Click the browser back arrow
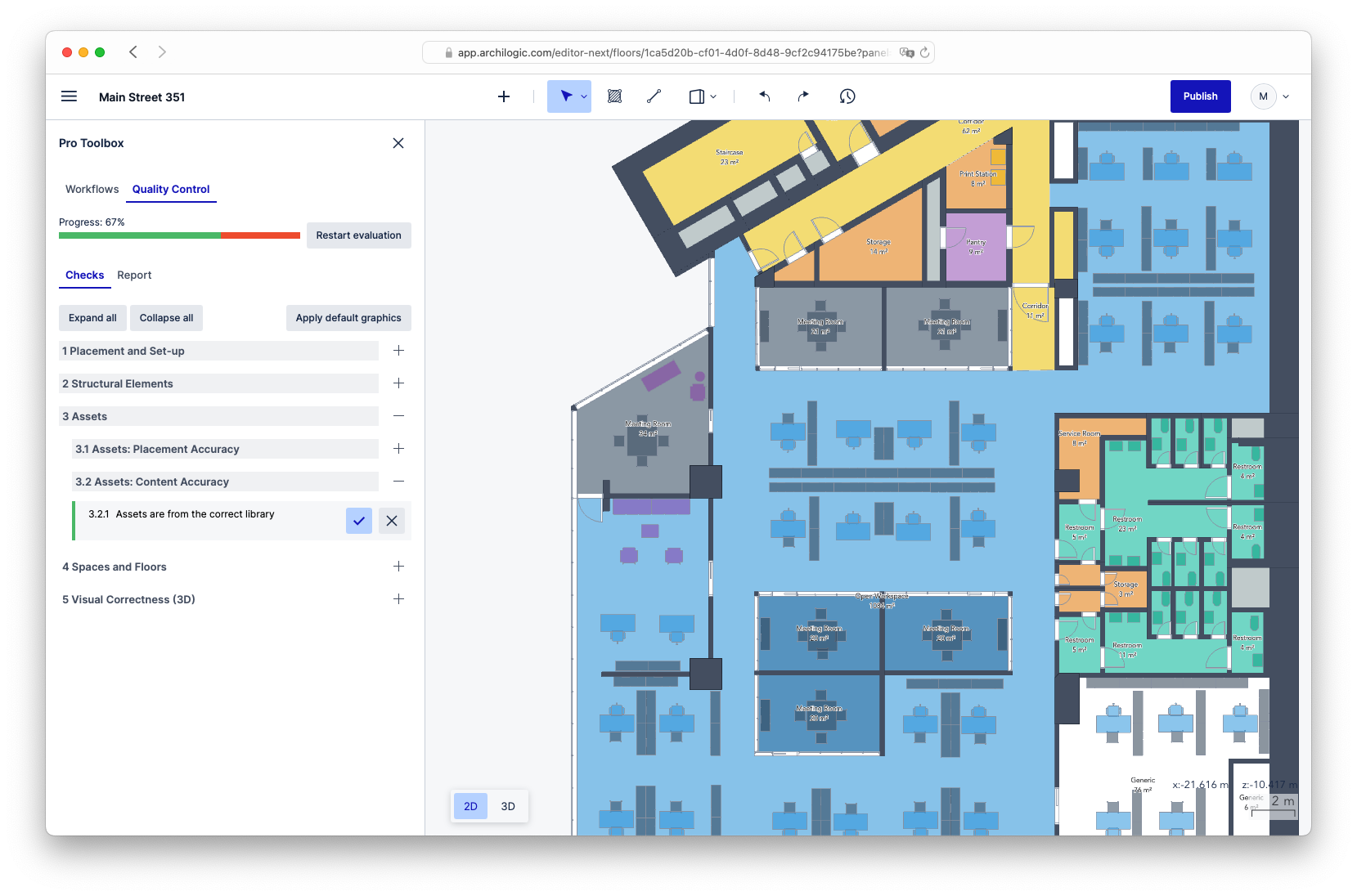1357x896 pixels. [133, 52]
